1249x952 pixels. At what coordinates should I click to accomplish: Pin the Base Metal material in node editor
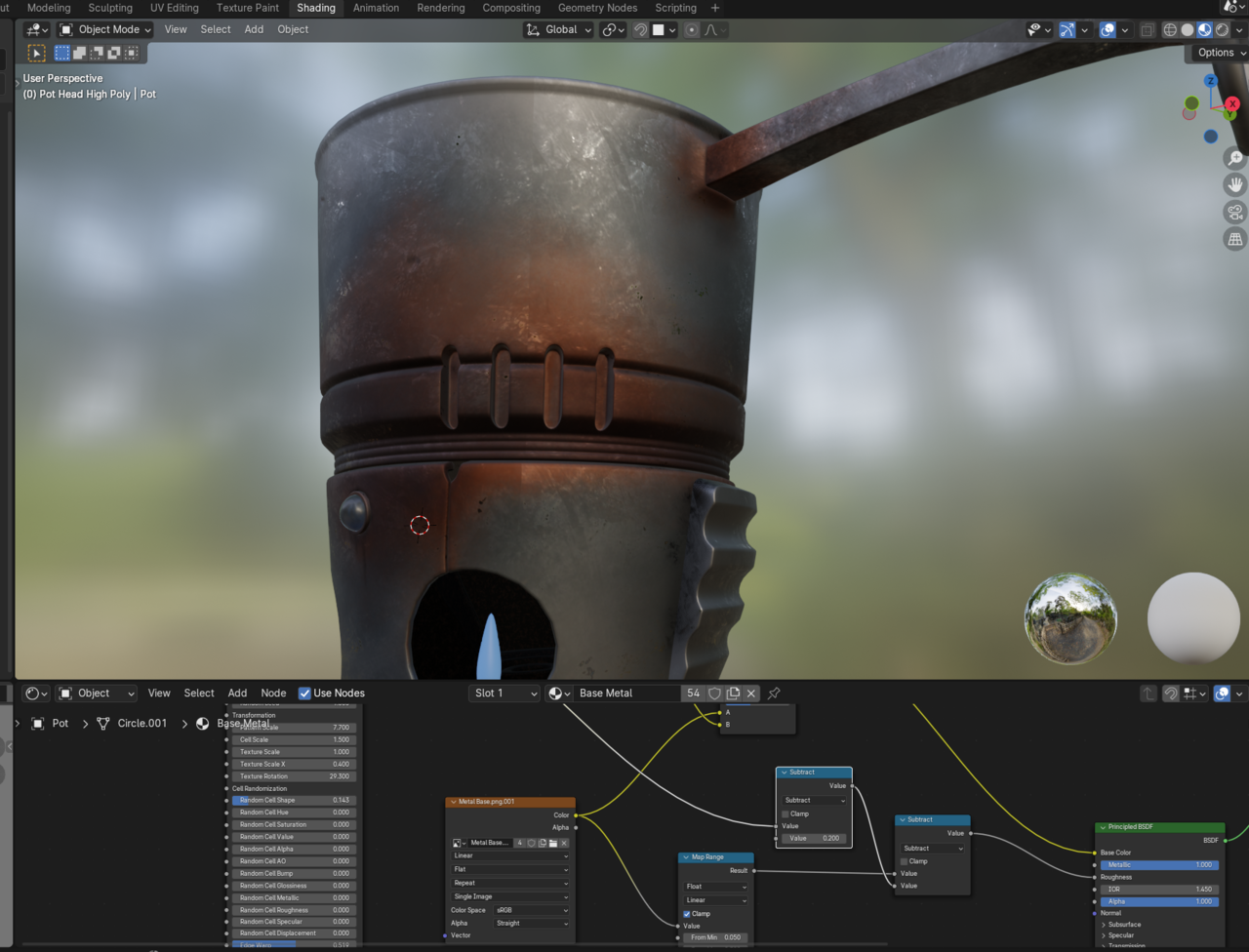coord(774,694)
